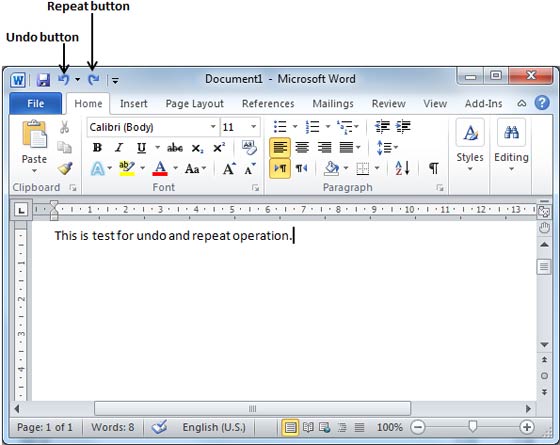Click the proofing check icon in status bar

tap(159, 426)
